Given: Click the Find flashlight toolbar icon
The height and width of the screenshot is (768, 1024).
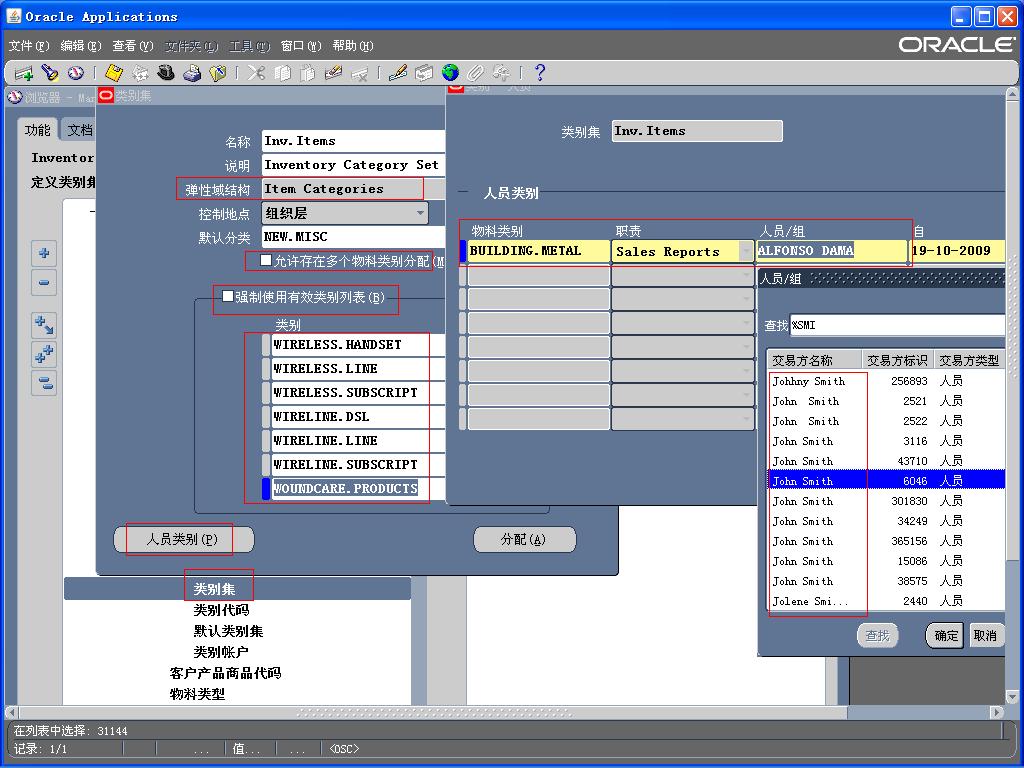Looking at the screenshot, I should coord(50,72).
